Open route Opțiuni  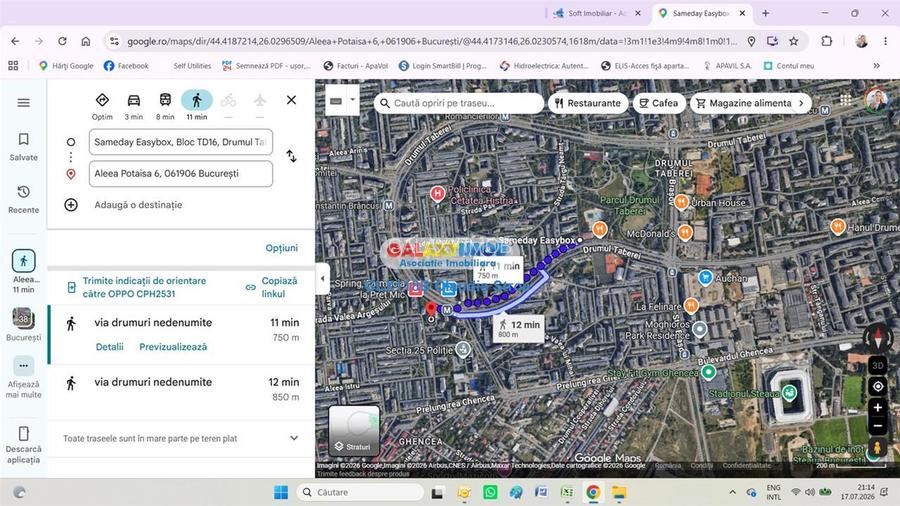281,248
